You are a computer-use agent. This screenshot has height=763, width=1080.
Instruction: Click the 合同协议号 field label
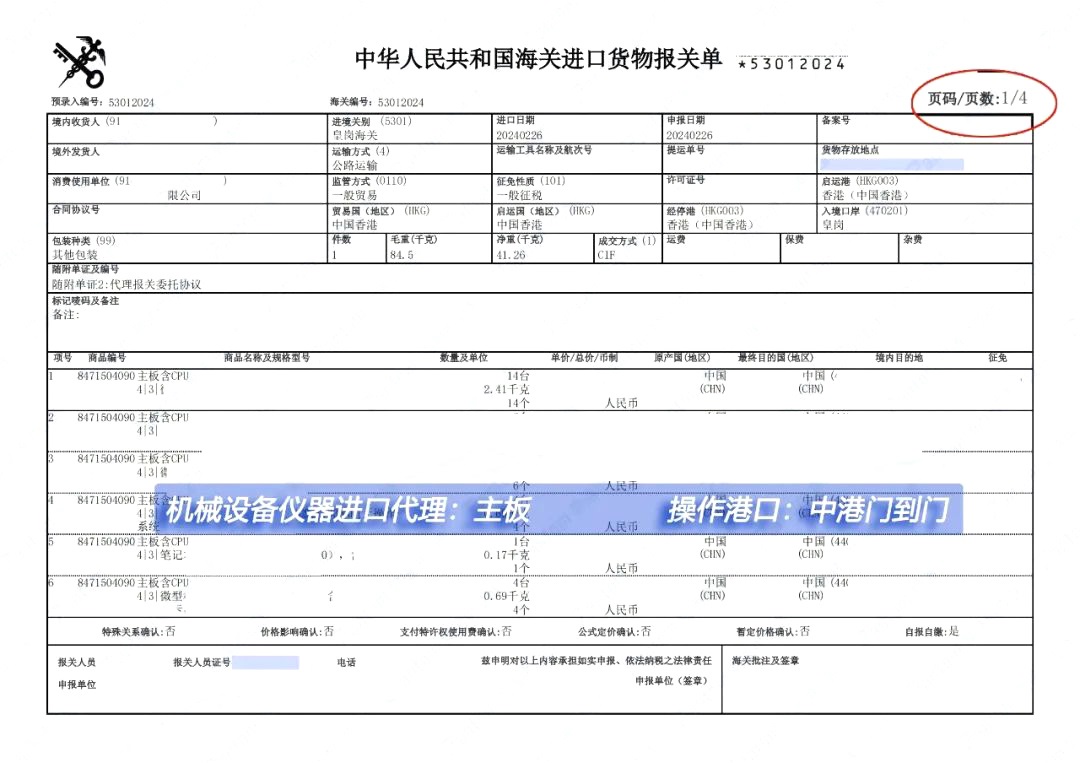pyautogui.click(x=76, y=209)
